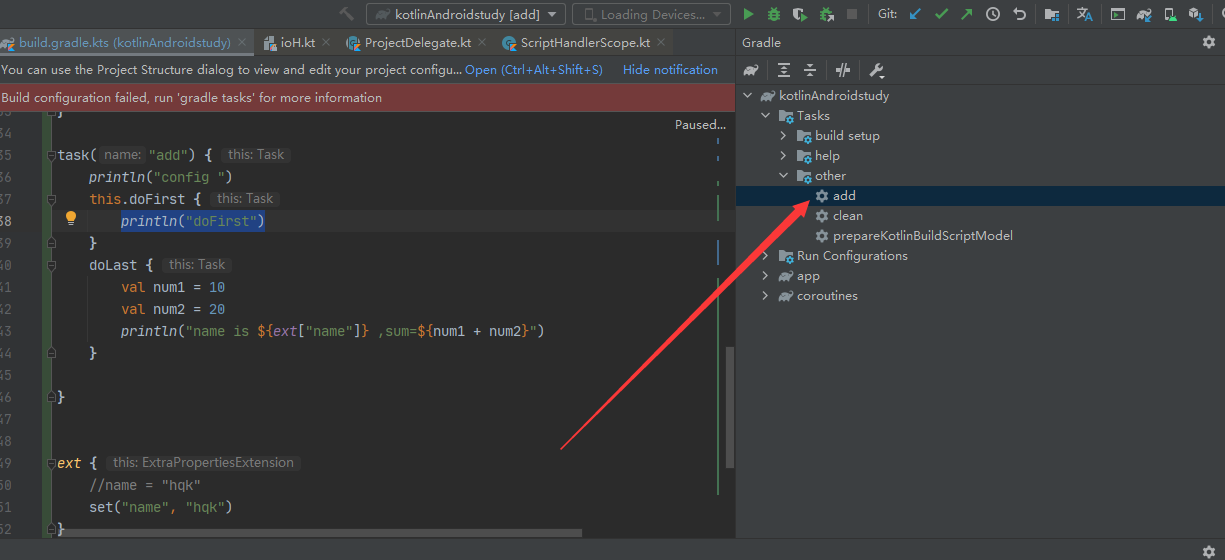1225x560 pixels.
Task: Collapse the other task group
Action: pyautogui.click(x=784, y=176)
